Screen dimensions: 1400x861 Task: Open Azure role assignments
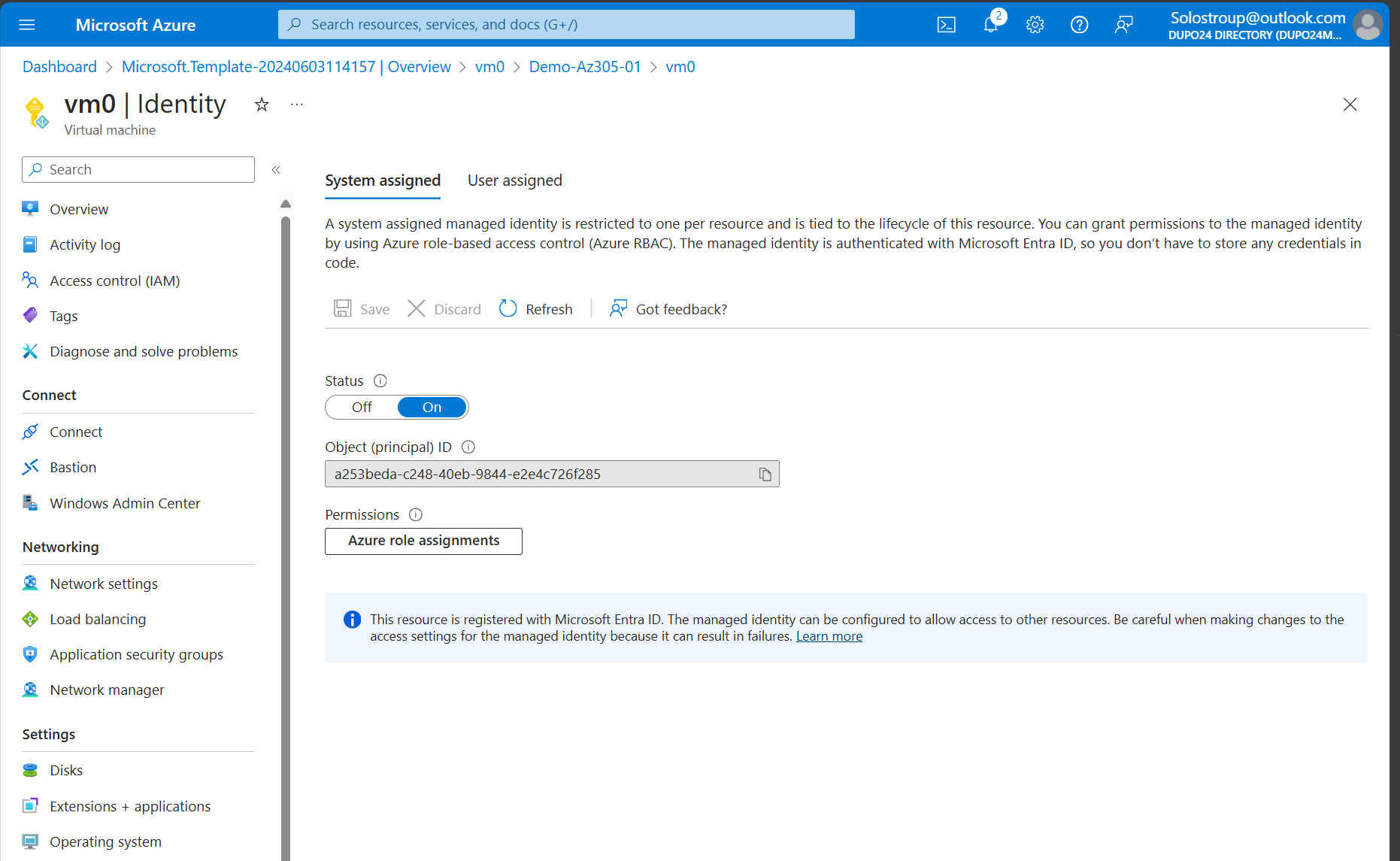pyautogui.click(x=423, y=541)
